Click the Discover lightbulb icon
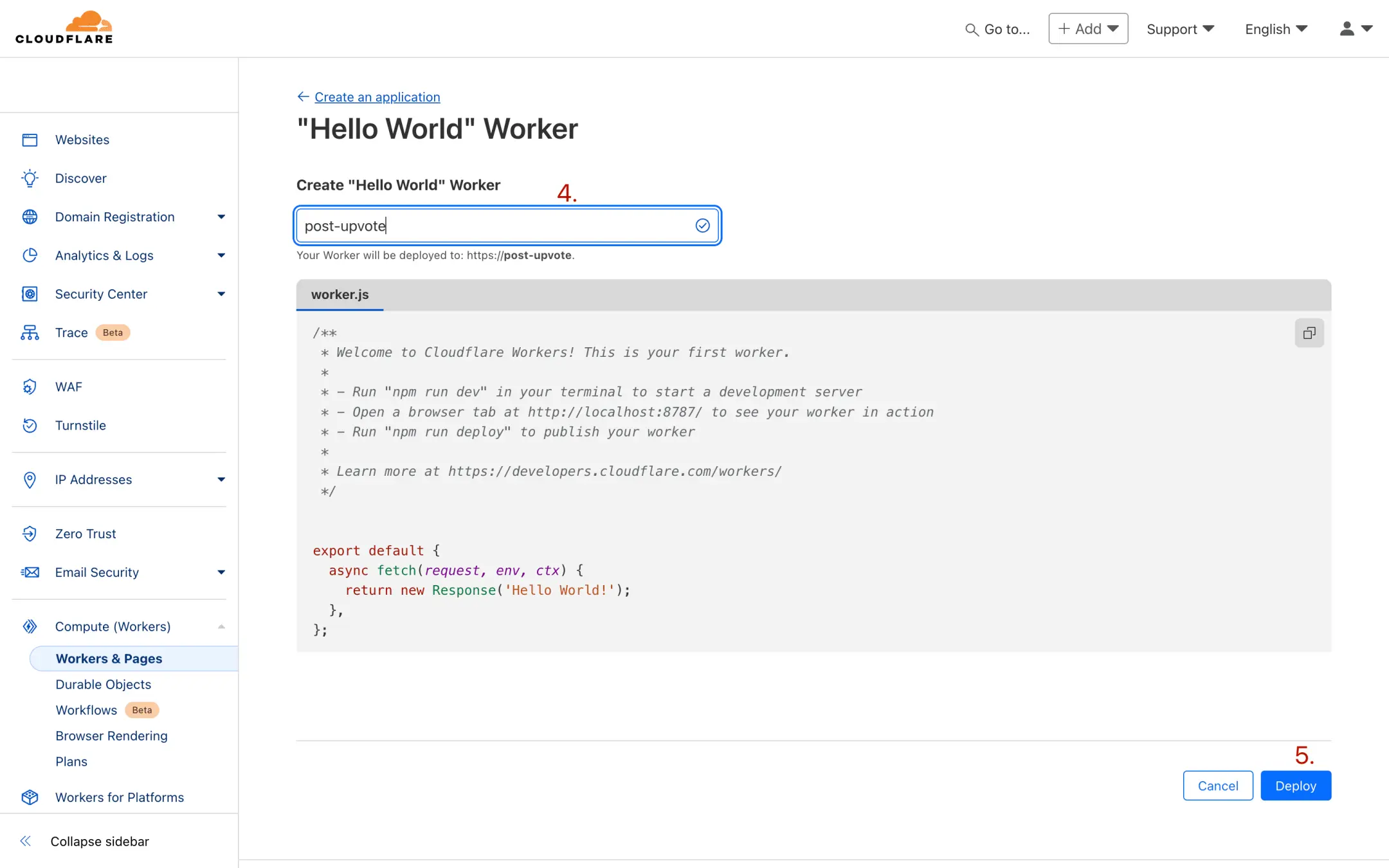The image size is (1389, 868). tap(30, 178)
